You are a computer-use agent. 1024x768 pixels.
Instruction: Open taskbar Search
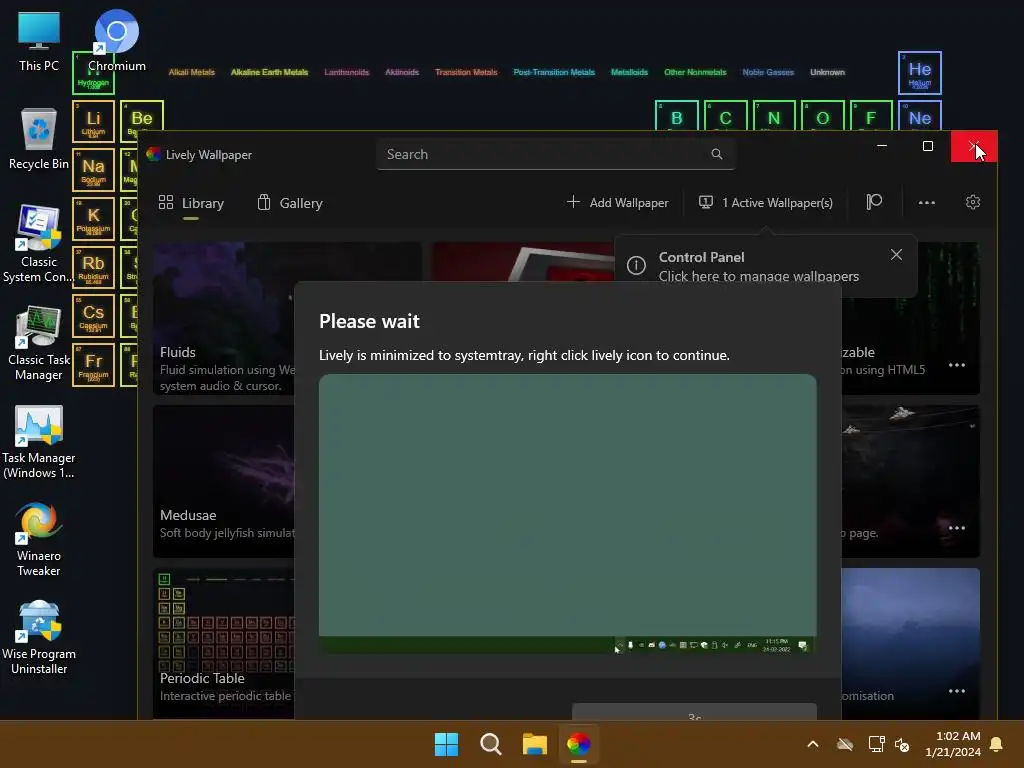click(x=490, y=744)
